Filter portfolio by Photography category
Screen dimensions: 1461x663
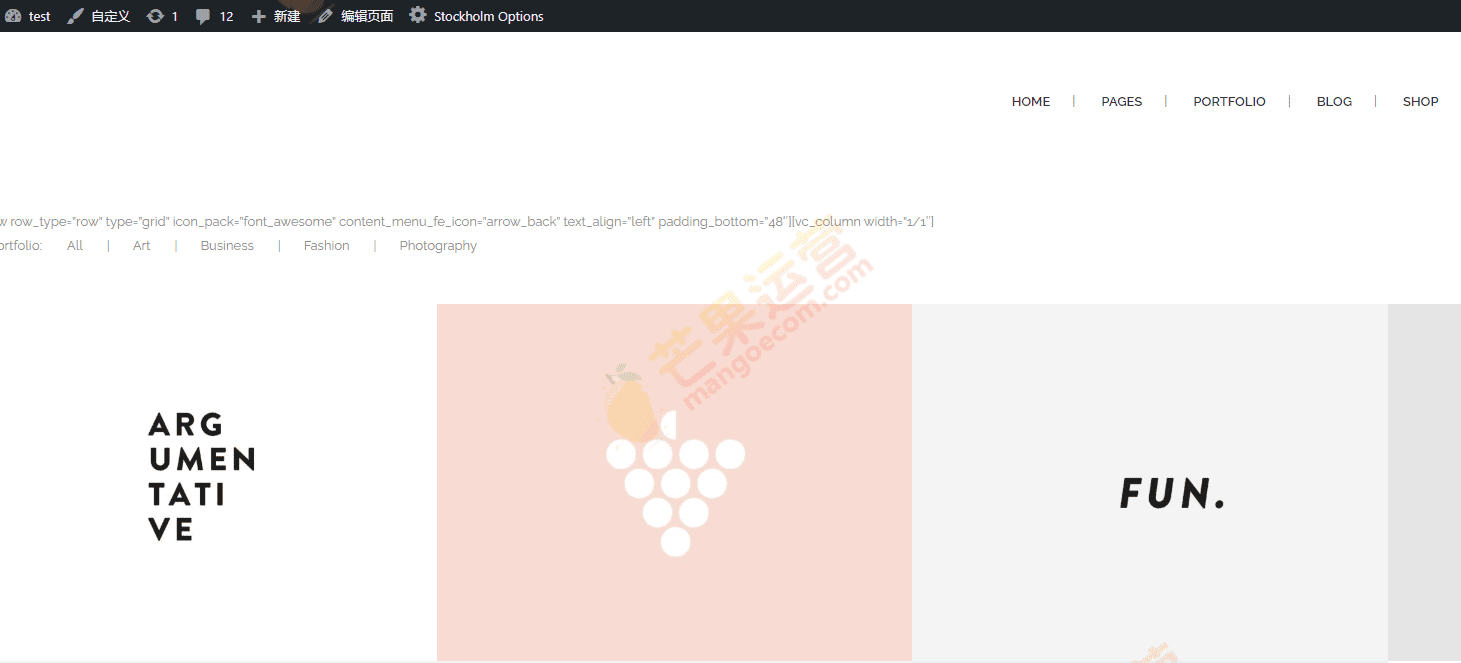(x=438, y=246)
